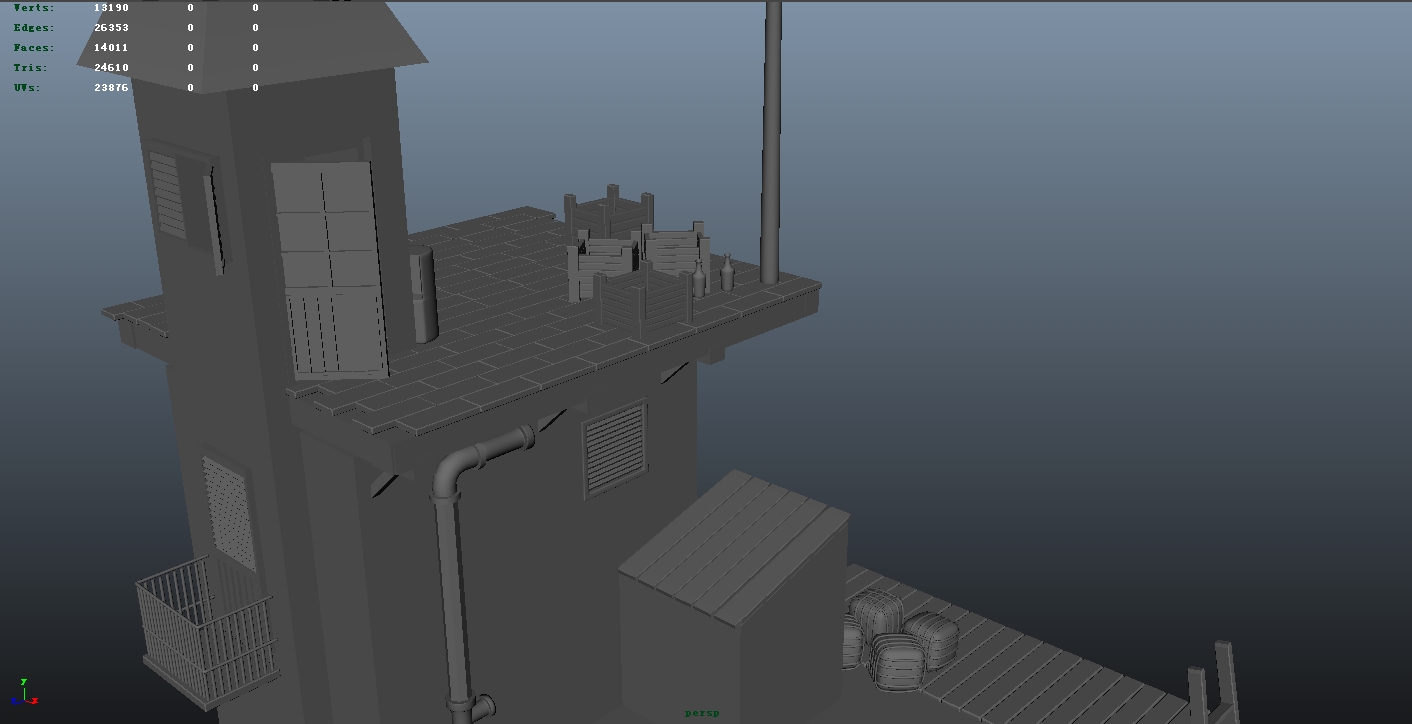This screenshot has height=724, width=1412.
Task: Click the Verts count label in HUD
Action: pyautogui.click(x=34, y=8)
